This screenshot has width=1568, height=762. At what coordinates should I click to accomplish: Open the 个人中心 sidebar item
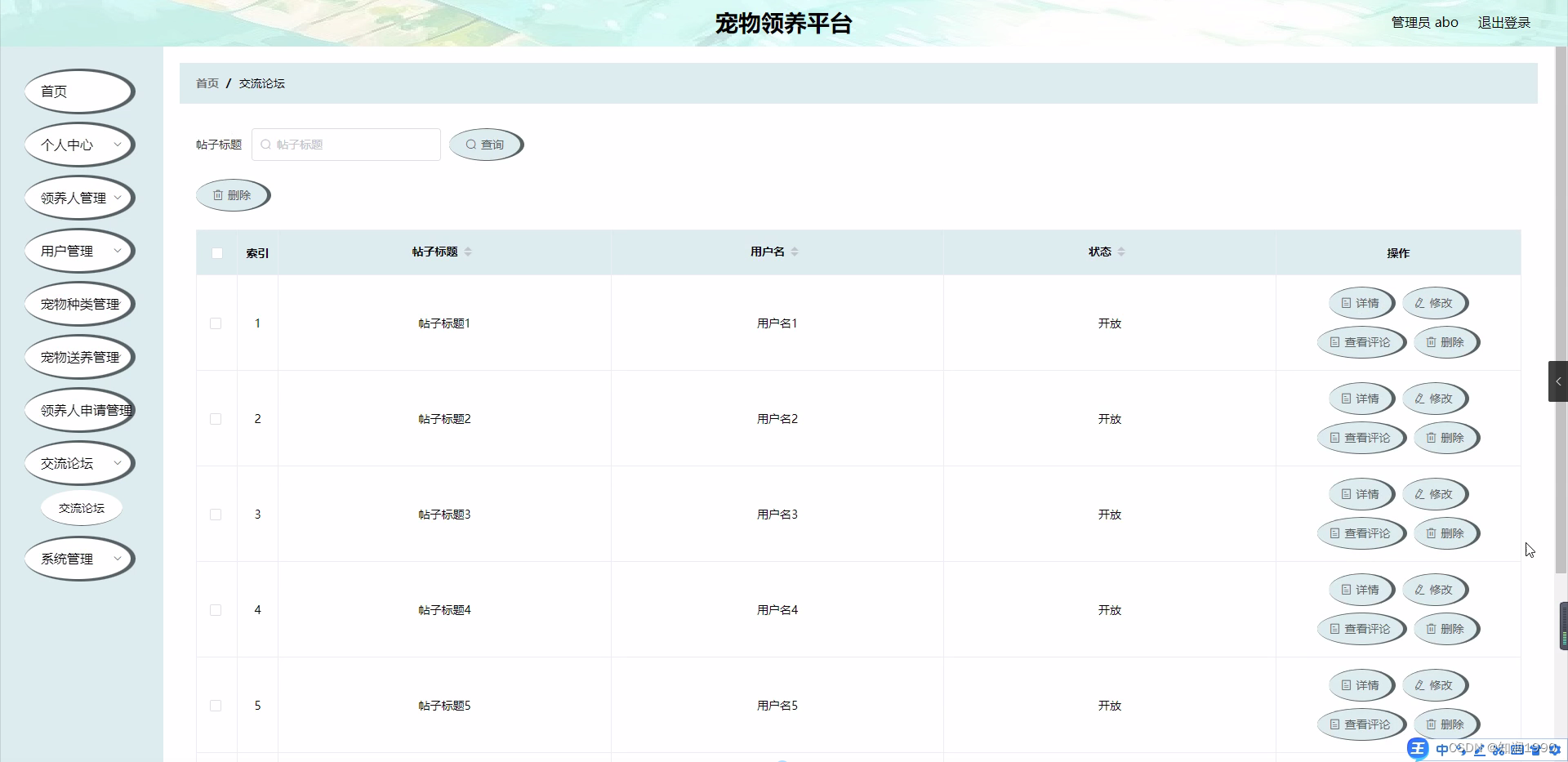pos(79,144)
